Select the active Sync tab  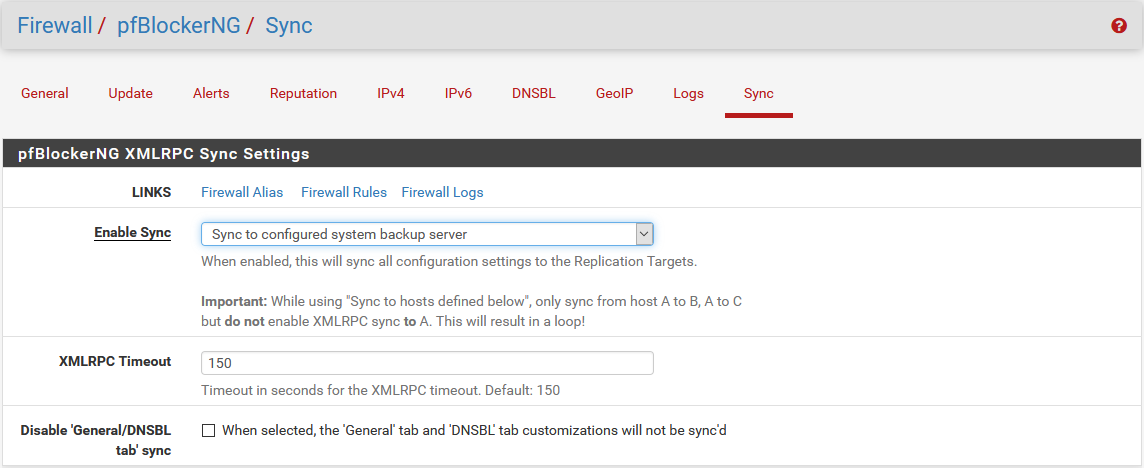pos(759,93)
